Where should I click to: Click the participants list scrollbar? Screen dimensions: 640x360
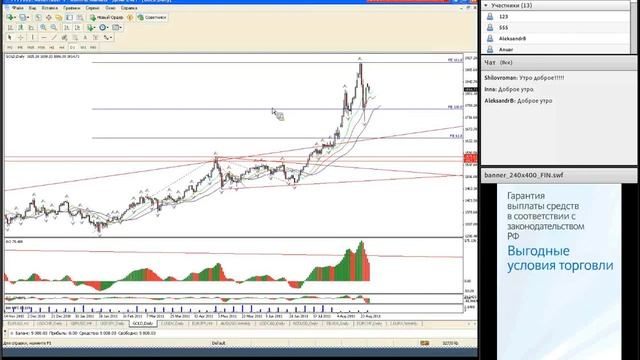click(x=634, y=27)
